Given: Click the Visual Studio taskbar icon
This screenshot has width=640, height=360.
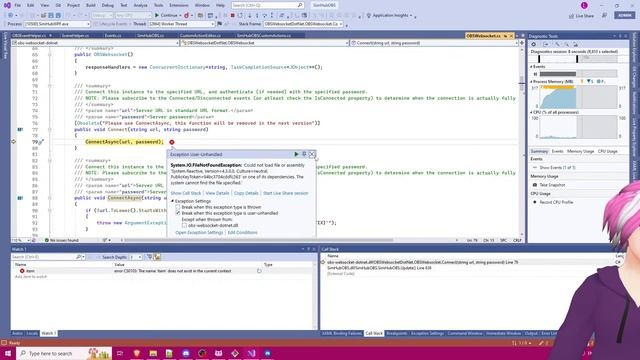Looking at the screenshot, I should pos(251,353).
